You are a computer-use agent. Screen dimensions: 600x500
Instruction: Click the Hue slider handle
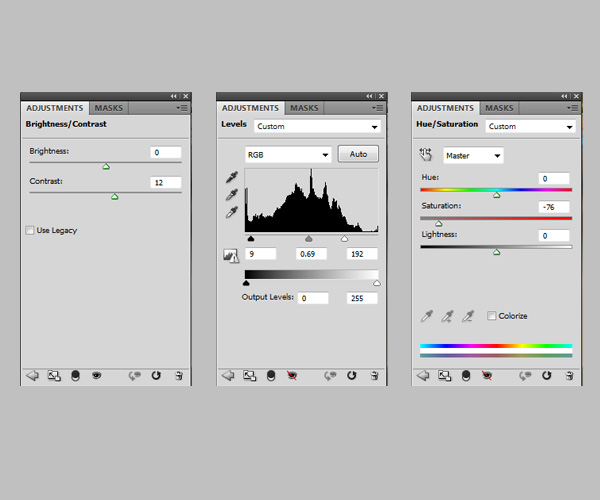(x=497, y=195)
